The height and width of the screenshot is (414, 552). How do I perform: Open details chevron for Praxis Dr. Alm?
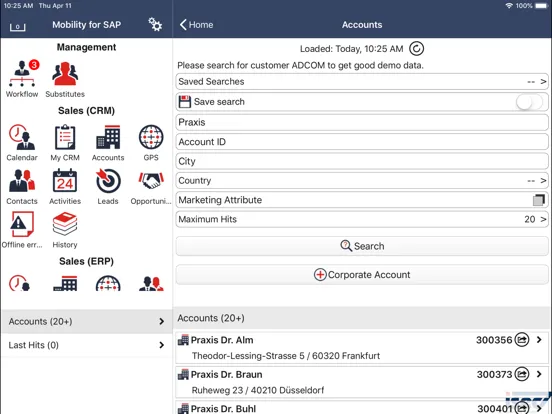click(539, 340)
